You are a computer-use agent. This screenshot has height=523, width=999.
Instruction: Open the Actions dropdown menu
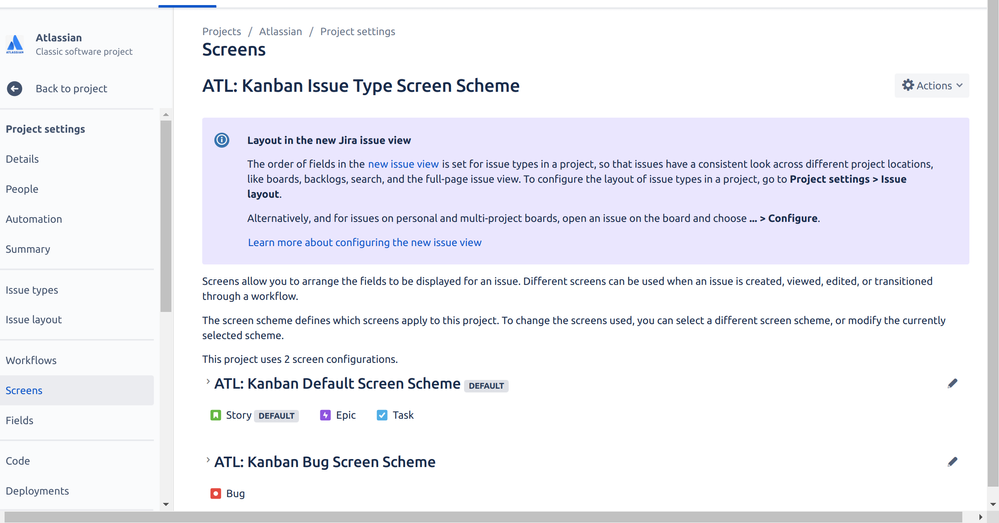[931, 85]
